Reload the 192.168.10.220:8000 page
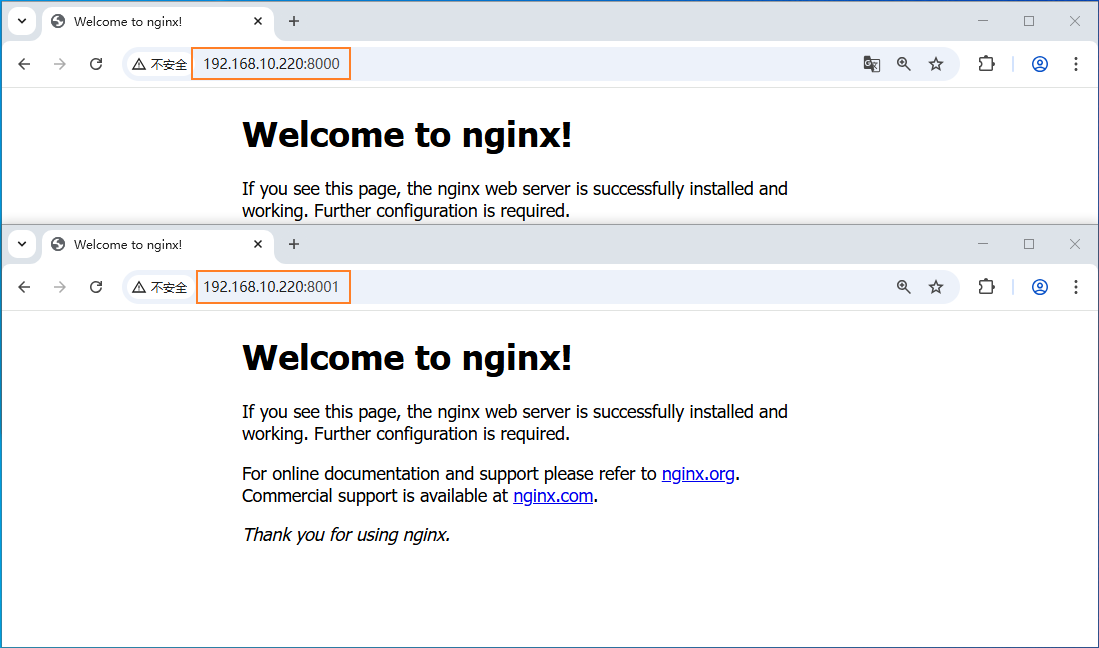The height and width of the screenshot is (648, 1099). pyautogui.click(x=96, y=64)
